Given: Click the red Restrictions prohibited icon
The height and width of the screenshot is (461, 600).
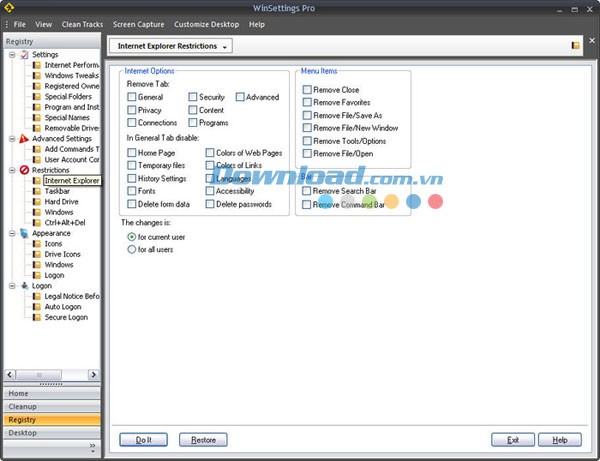Looking at the screenshot, I should (x=24, y=170).
